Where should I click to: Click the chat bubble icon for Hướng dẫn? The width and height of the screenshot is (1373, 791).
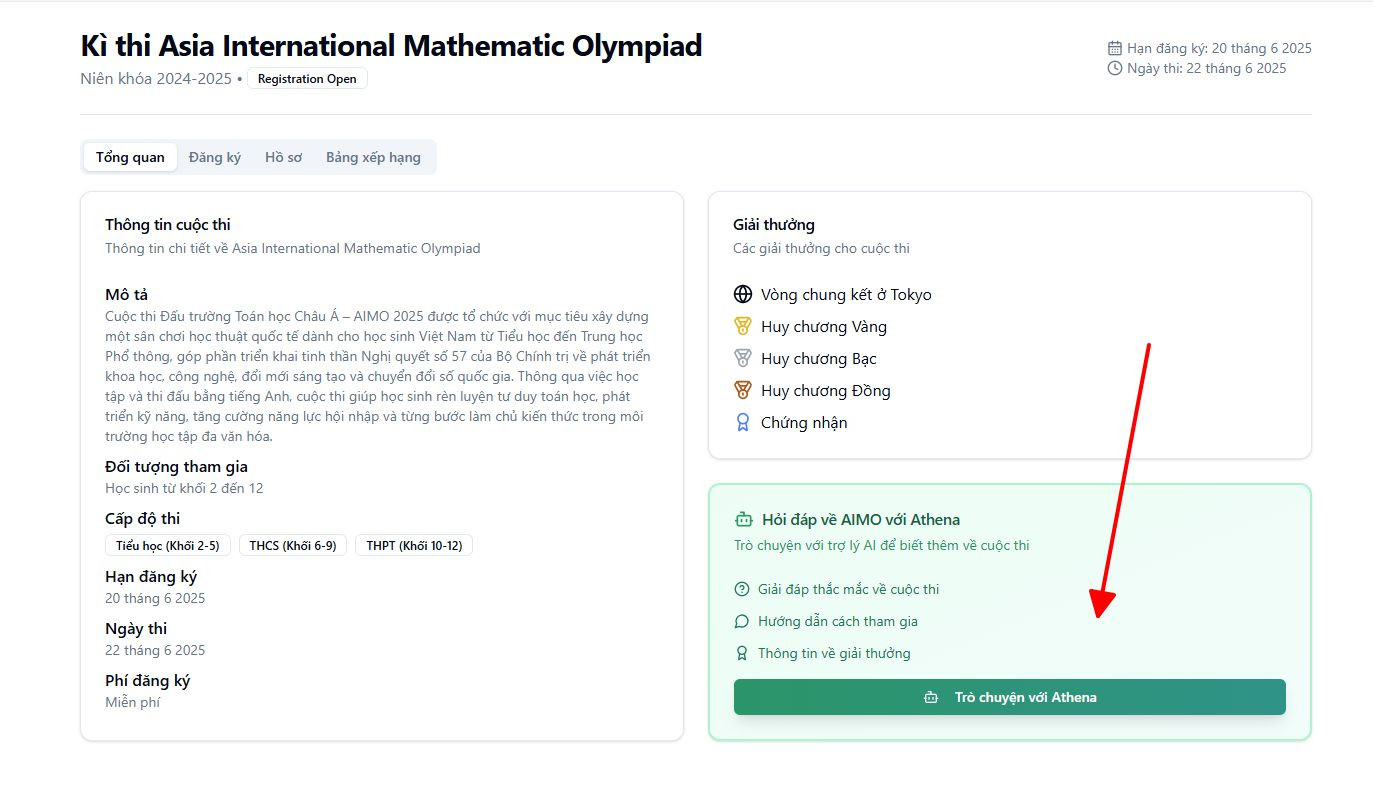point(741,621)
